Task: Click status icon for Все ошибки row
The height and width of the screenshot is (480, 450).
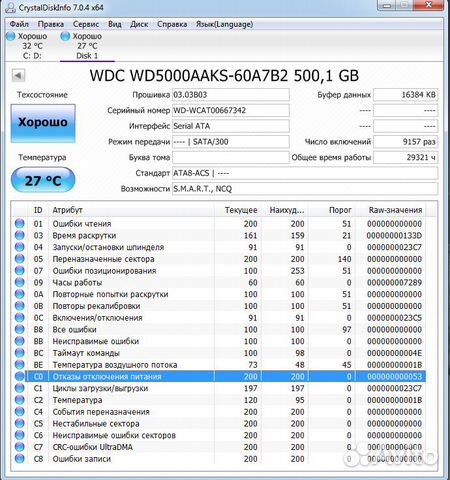Action: pos(20,329)
